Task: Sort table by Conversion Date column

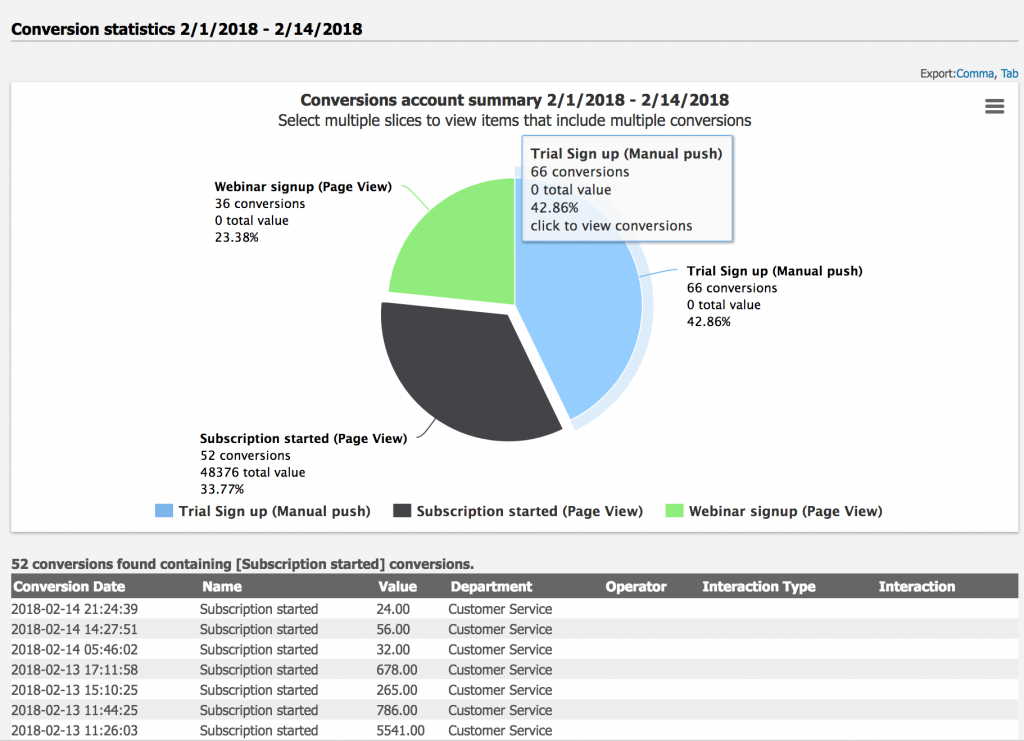Action: pos(69,587)
